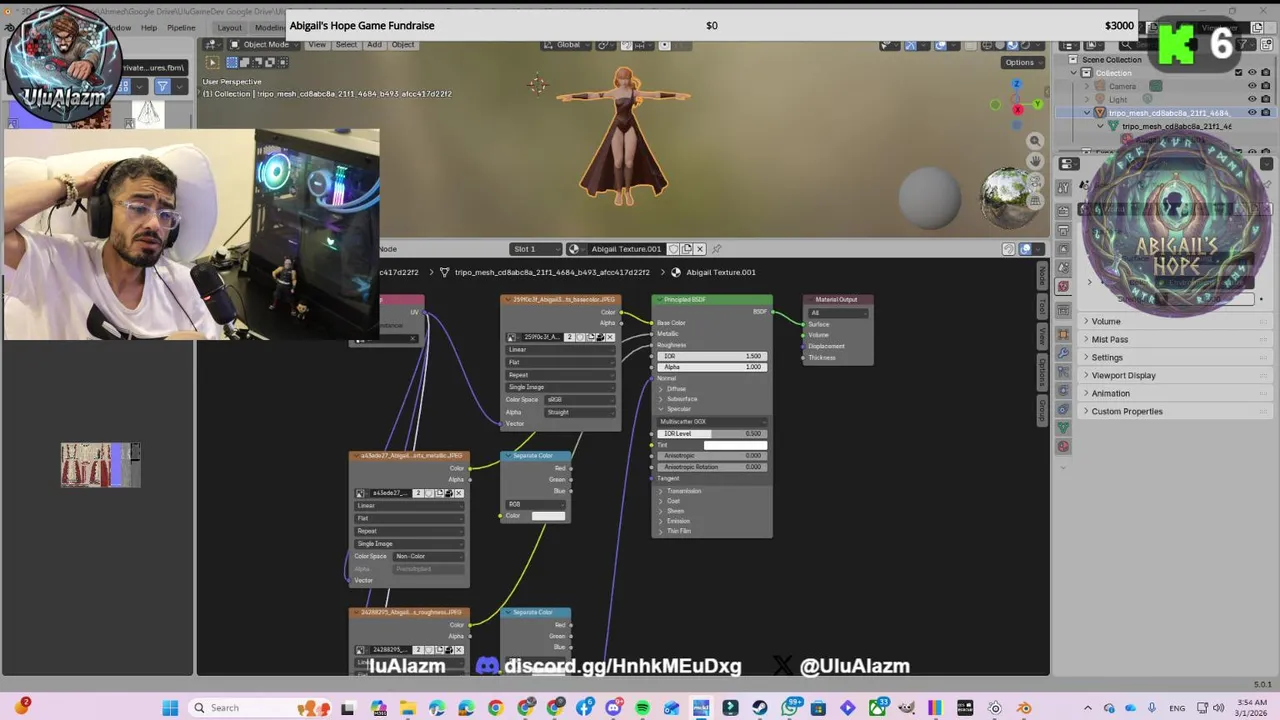1280x720 pixels.
Task: Open the Select menu in 3D viewport
Action: [x=346, y=44]
